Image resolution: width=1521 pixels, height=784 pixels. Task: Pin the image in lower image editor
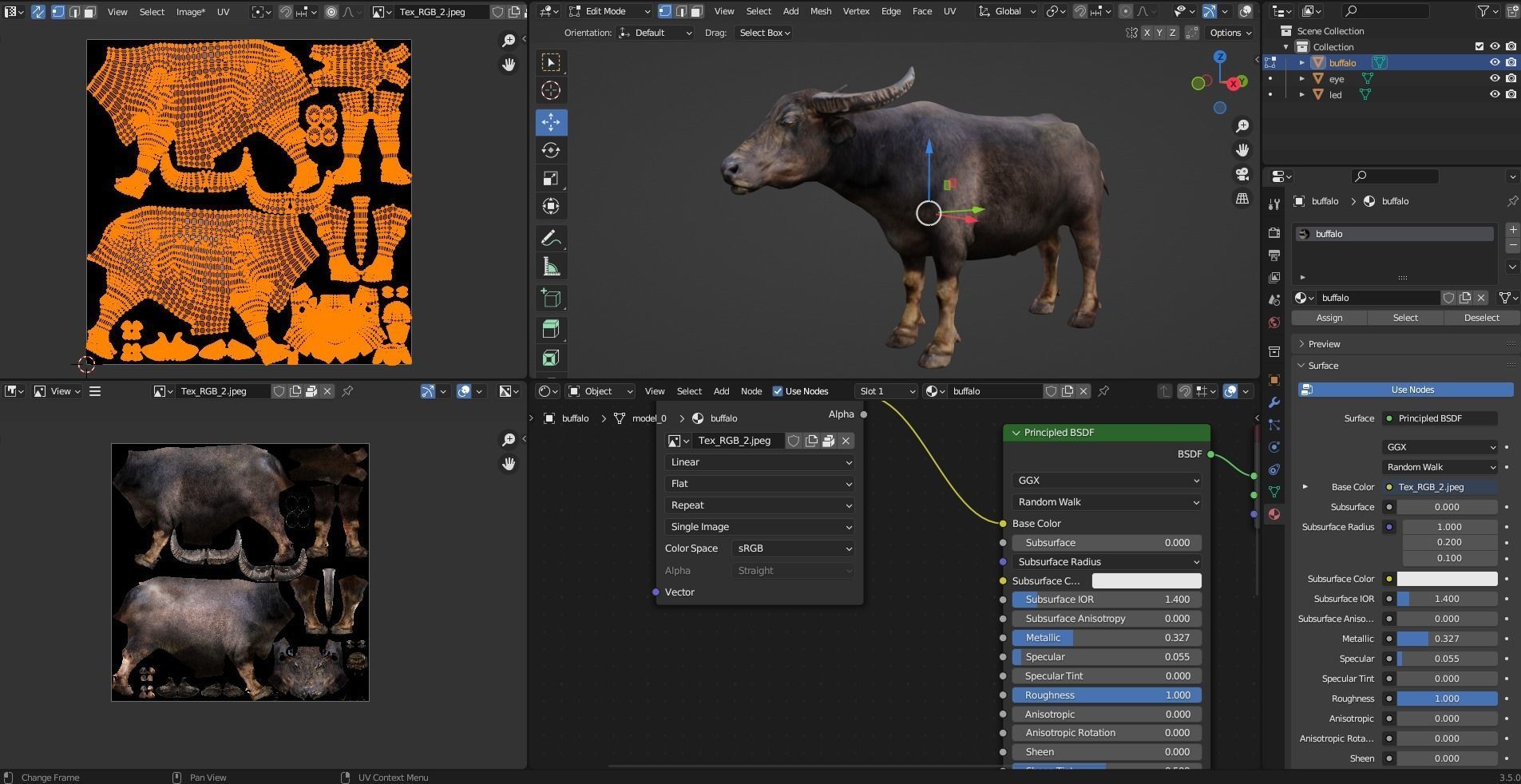[347, 391]
